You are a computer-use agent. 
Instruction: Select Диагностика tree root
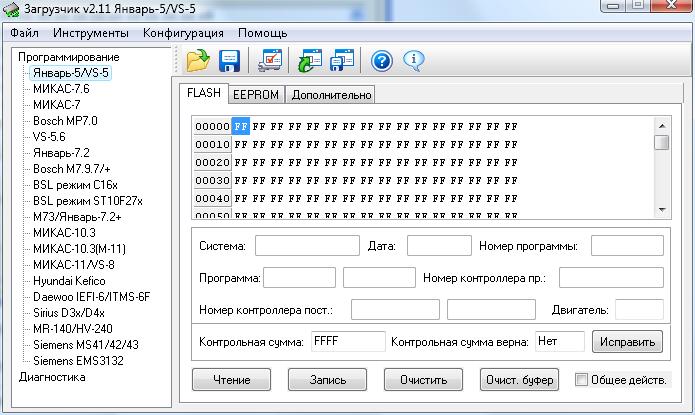coord(52,377)
